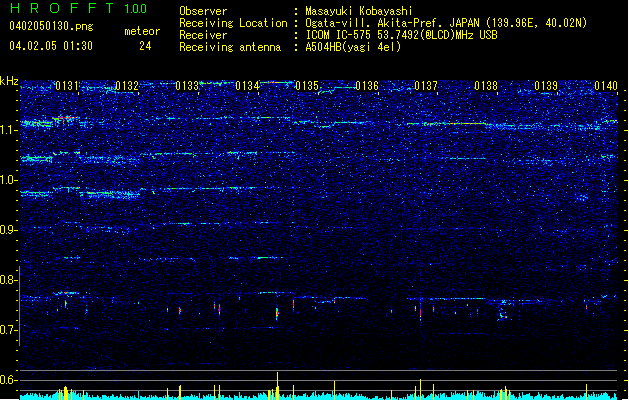
Task: Click the tallest yellow meteor spike near 0134
Action: point(277,386)
